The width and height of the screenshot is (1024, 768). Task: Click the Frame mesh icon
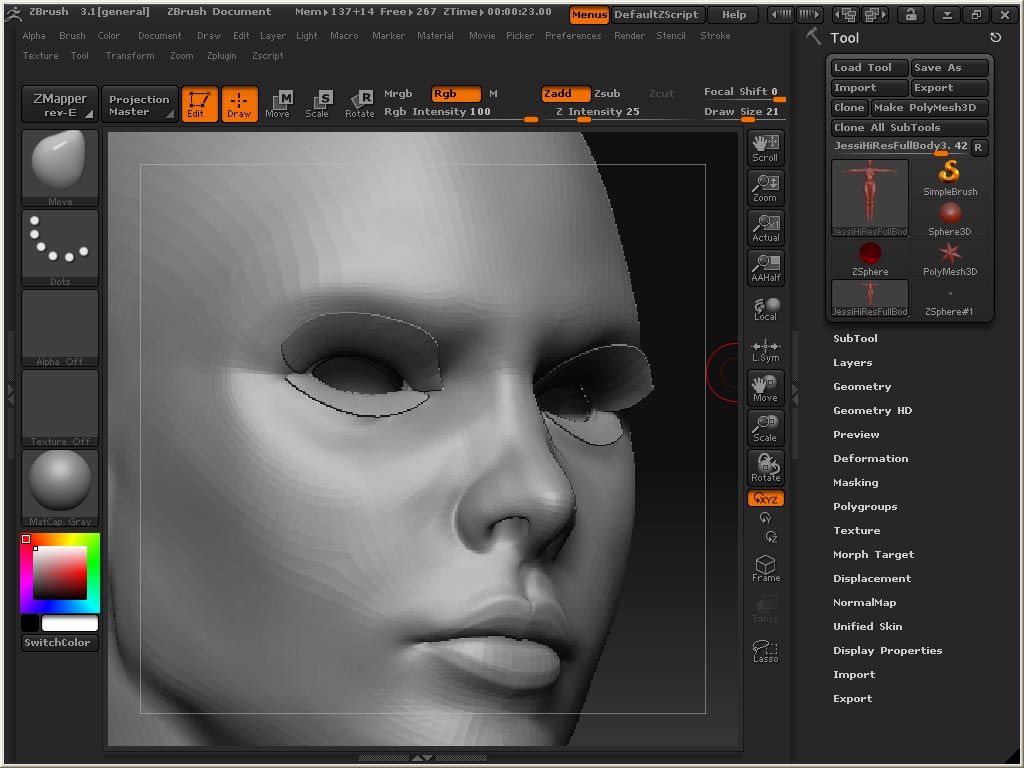tap(766, 569)
